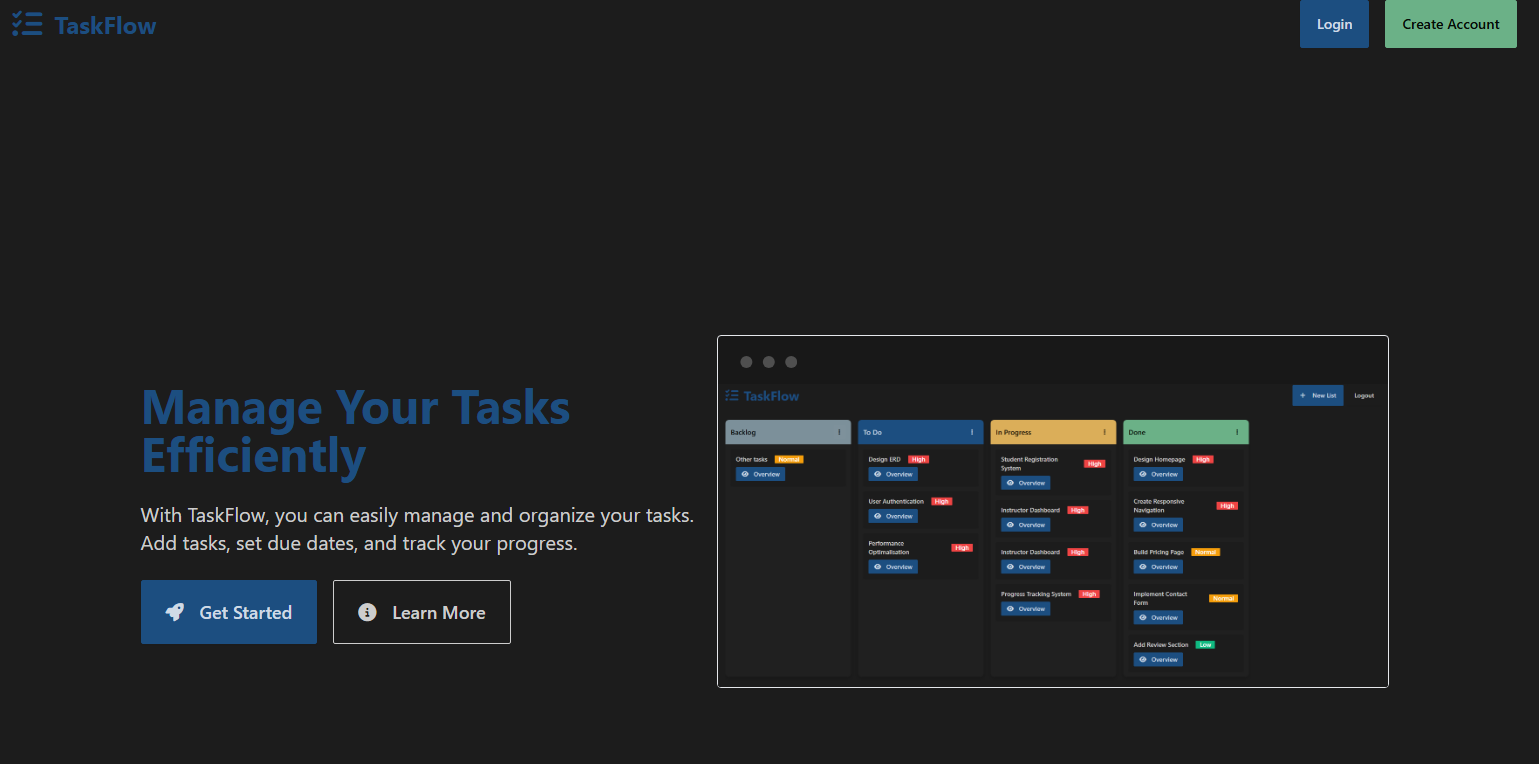Image resolution: width=1539 pixels, height=764 pixels.
Task: Open the Backlog column kebab menu in preview
Action: (x=839, y=432)
